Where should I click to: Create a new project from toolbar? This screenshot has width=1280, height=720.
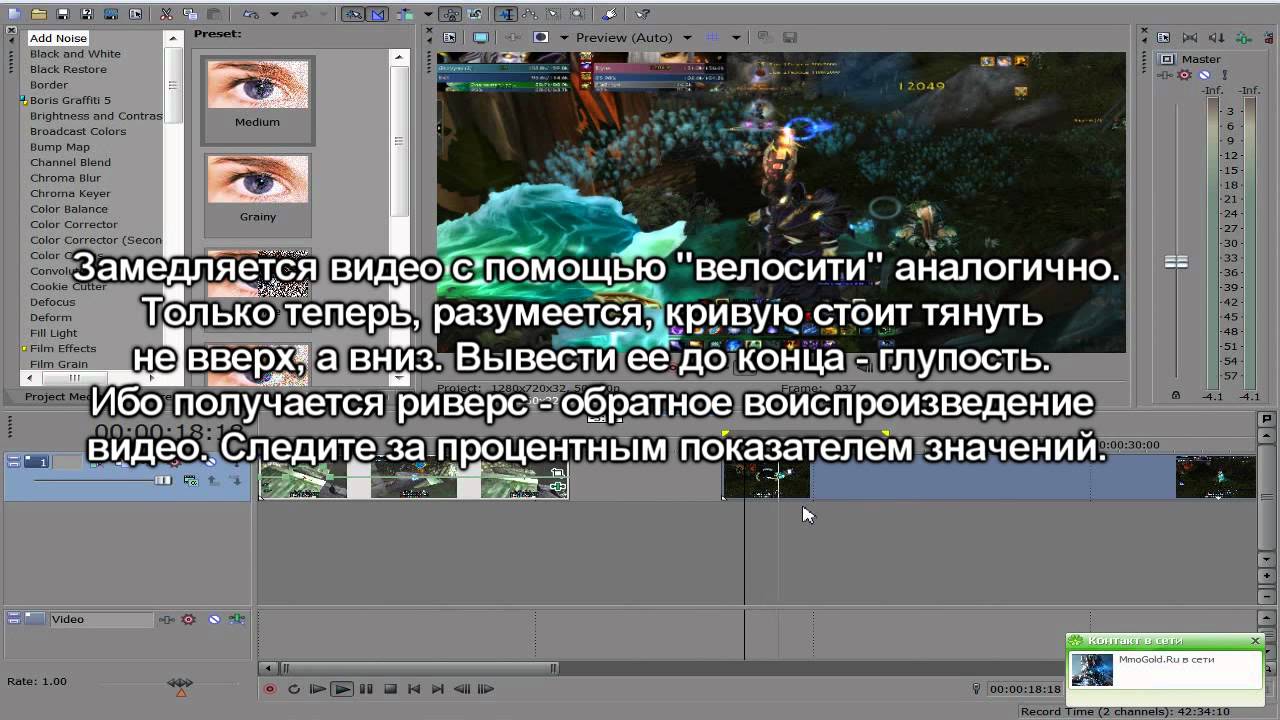coord(14,14)
